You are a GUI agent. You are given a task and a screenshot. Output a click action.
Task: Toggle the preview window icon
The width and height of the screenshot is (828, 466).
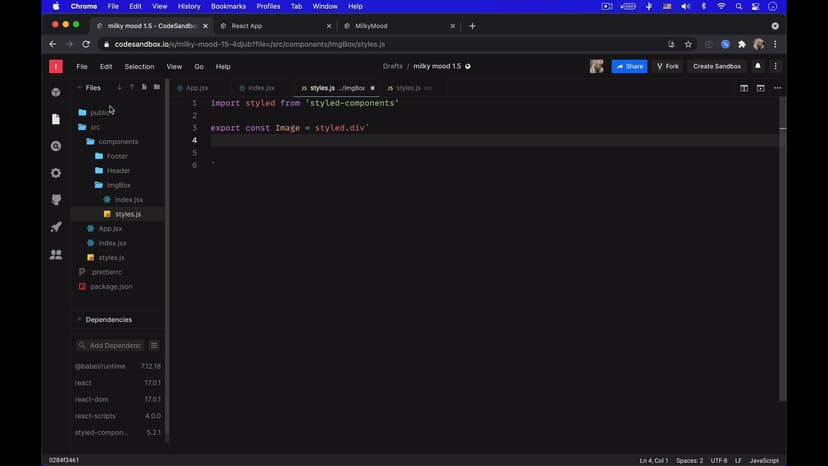tap(760, 88)
